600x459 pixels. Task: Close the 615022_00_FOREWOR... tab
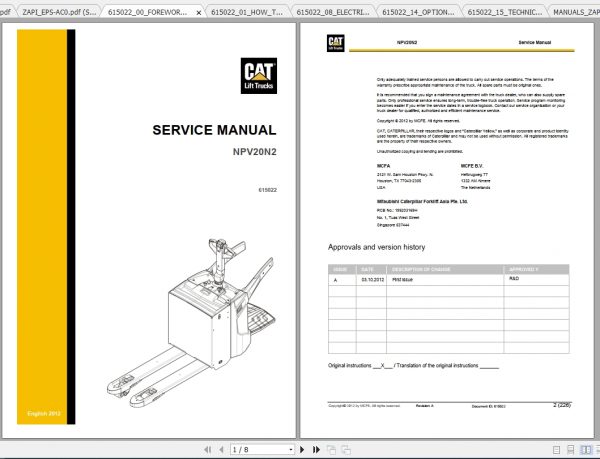199,13
